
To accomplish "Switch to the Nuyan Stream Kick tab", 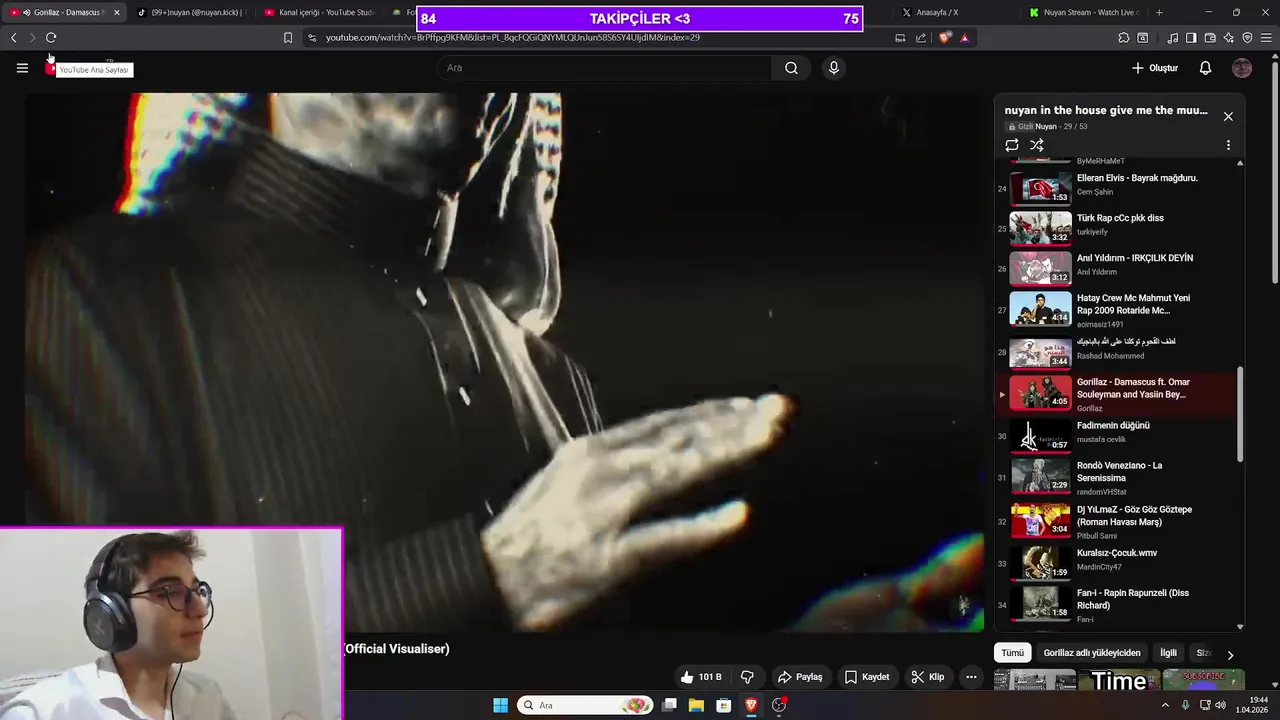I will [1083, 13].
